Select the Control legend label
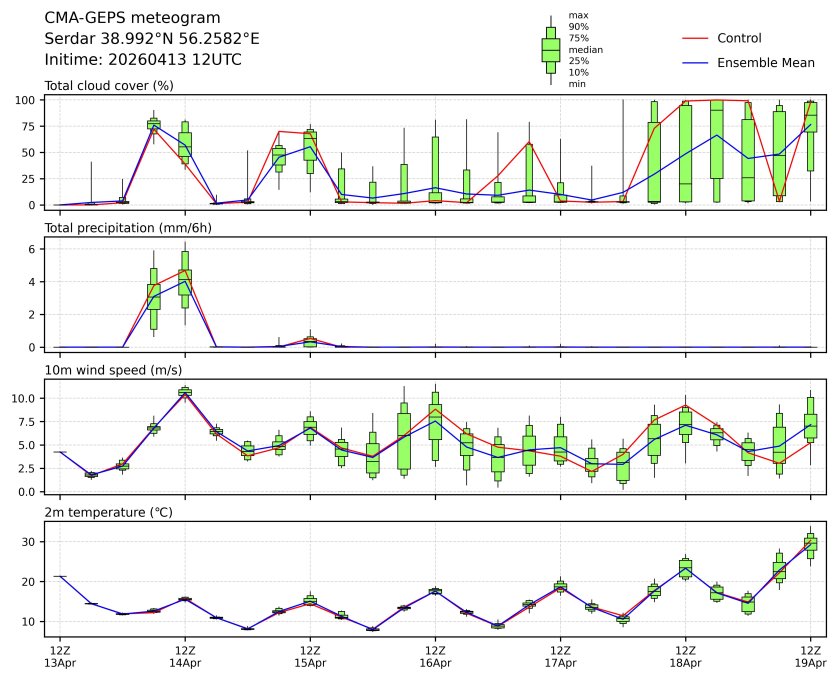838x680 pixels. coord(739,38)
